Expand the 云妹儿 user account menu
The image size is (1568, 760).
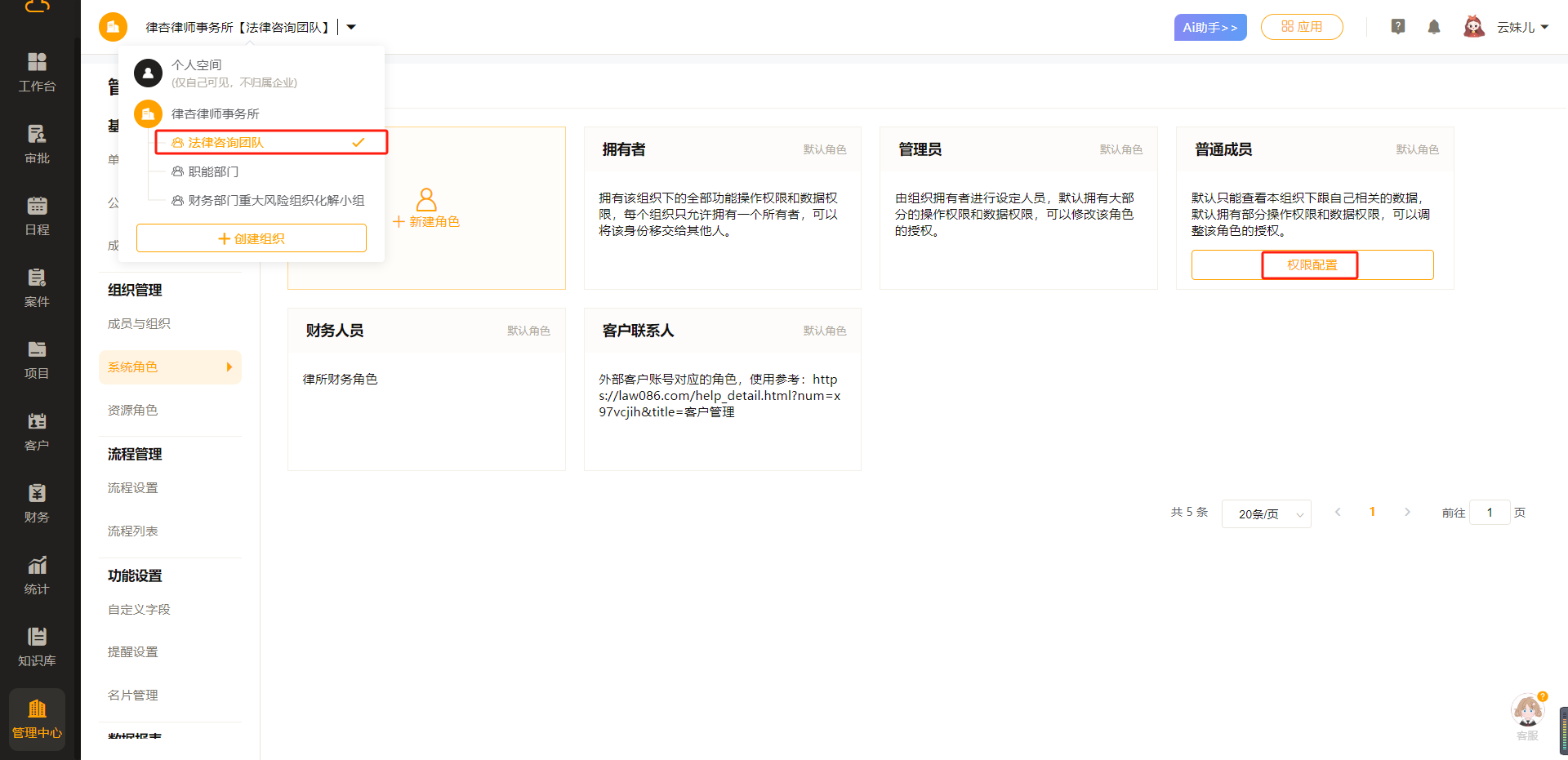tap(1521, 27)
